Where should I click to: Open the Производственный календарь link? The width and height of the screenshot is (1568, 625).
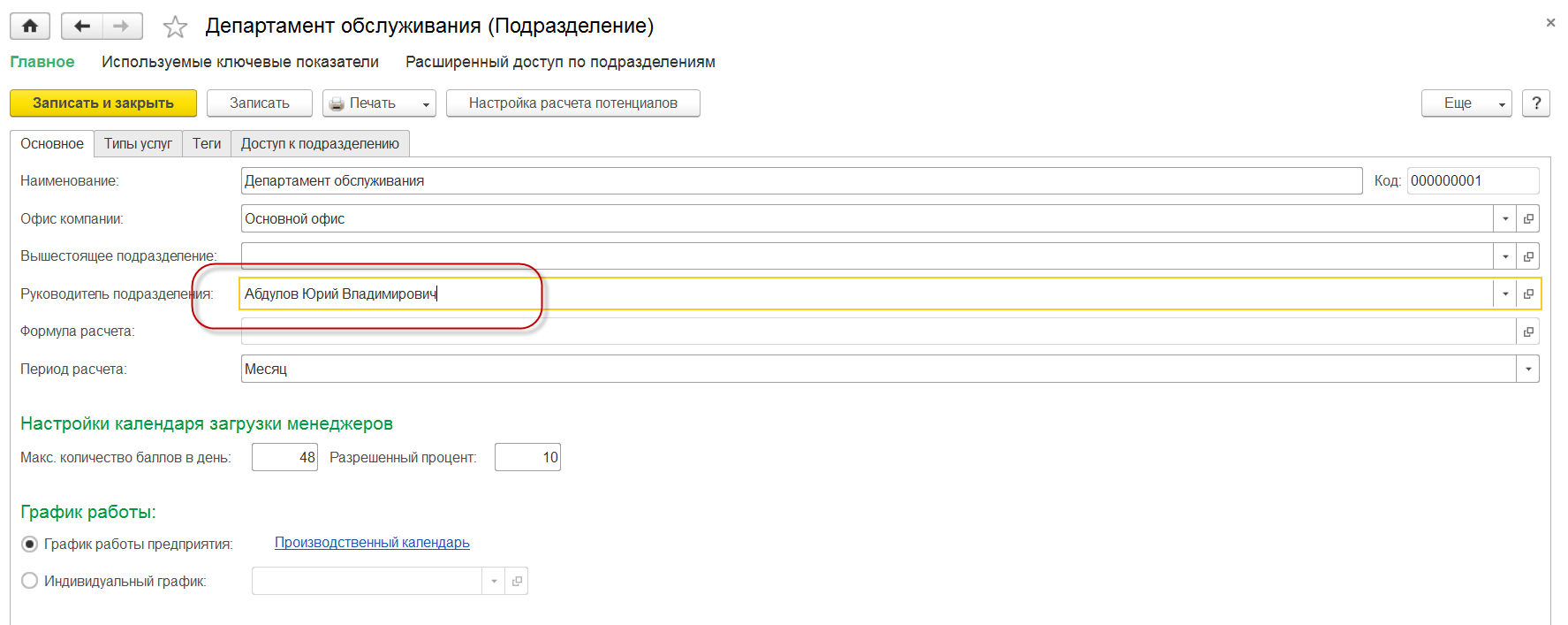(x=372, y=543)
